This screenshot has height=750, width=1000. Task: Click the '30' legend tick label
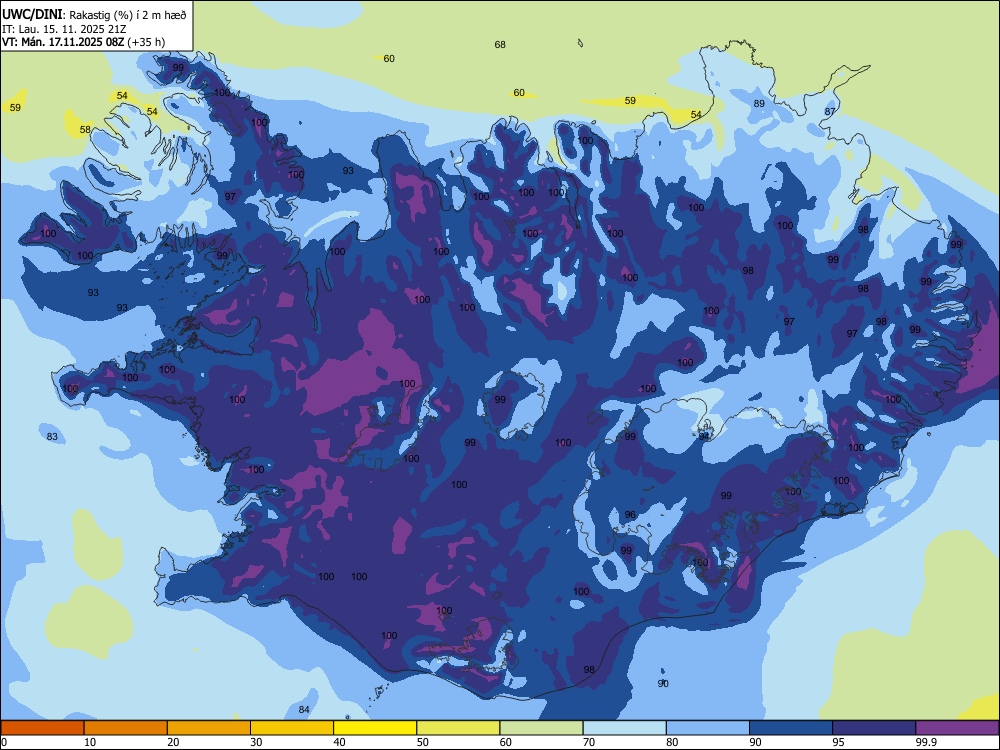click(x=256, y=742)
